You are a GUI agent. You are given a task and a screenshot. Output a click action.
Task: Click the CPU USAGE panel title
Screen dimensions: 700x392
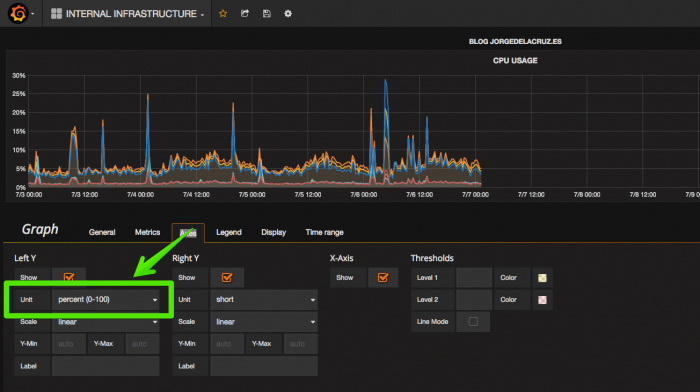[515, 61]
